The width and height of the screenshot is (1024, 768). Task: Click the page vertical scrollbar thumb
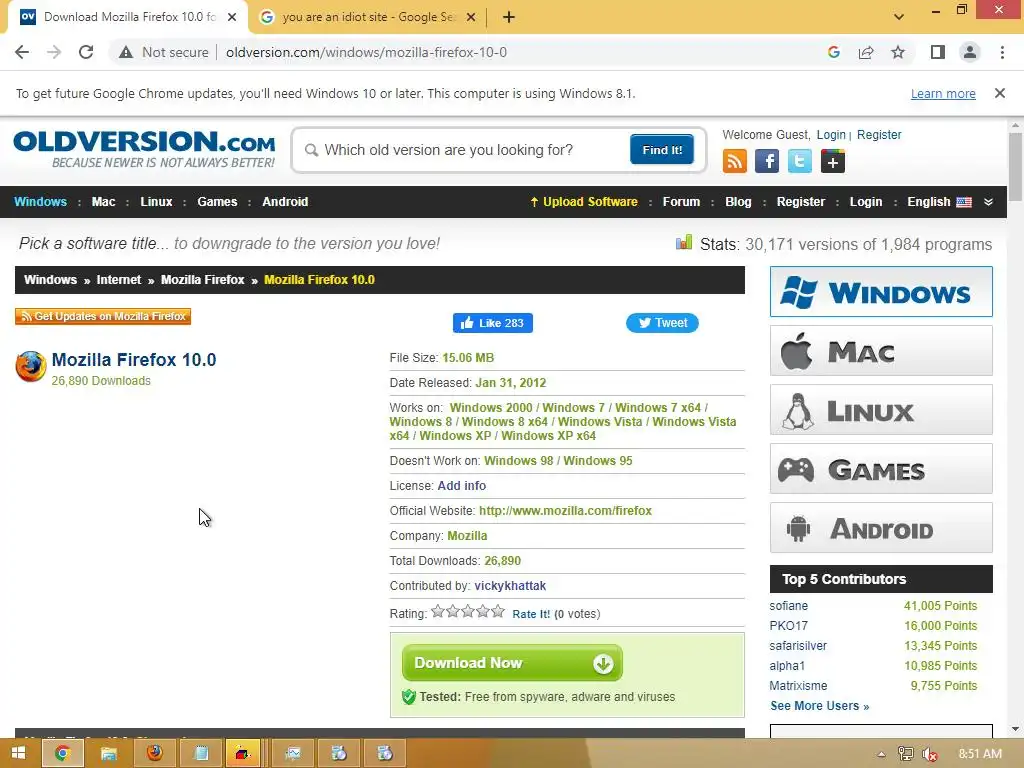point(1015,166)
